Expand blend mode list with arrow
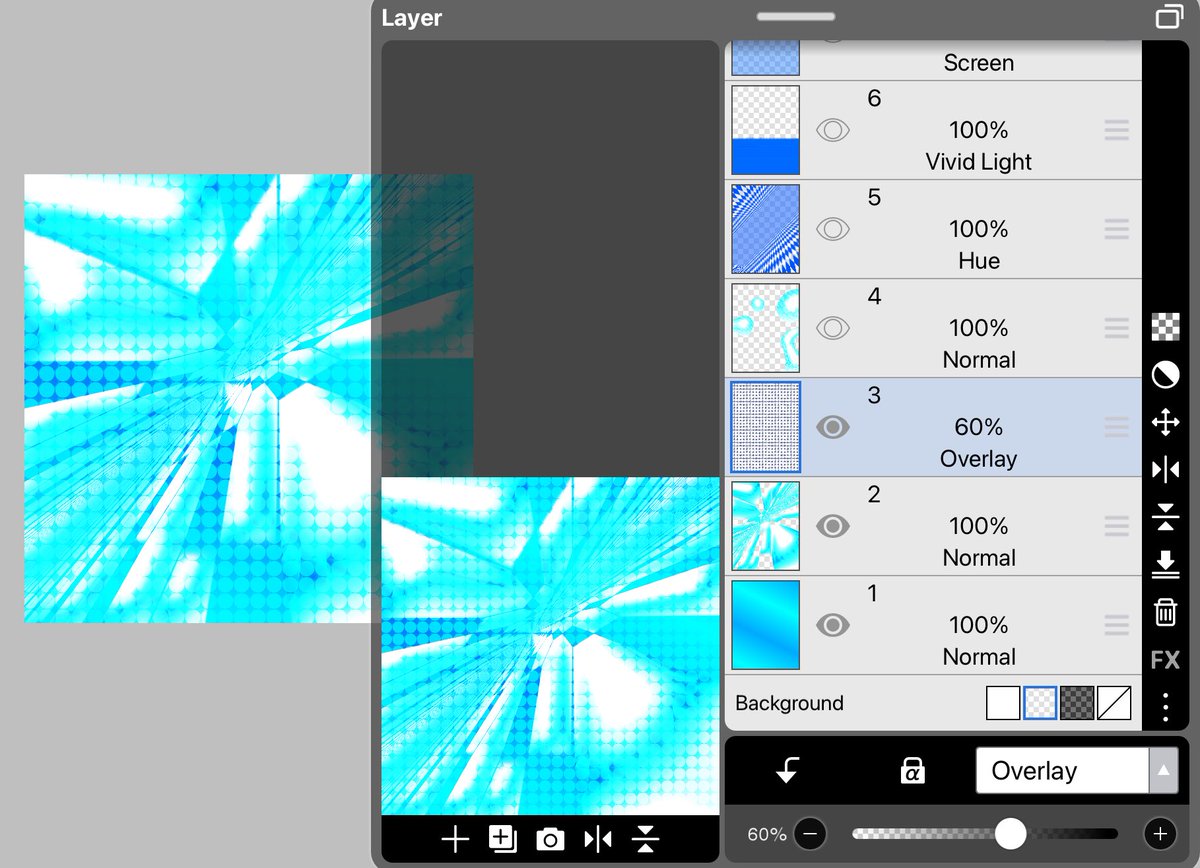This screenshot has height=868, width=1200. click(1163, 771)
